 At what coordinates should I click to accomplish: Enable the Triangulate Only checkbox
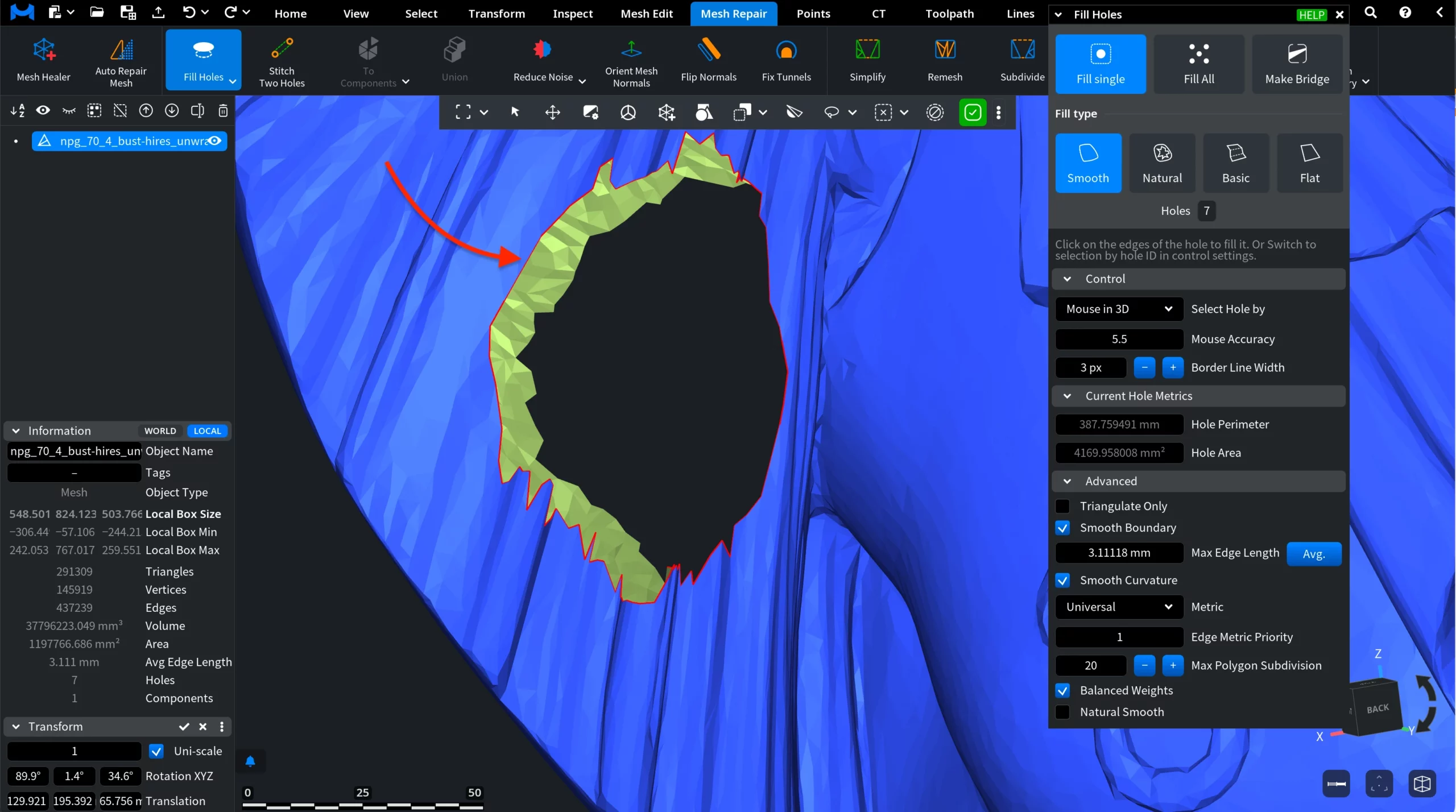(x=1062, y=506)
